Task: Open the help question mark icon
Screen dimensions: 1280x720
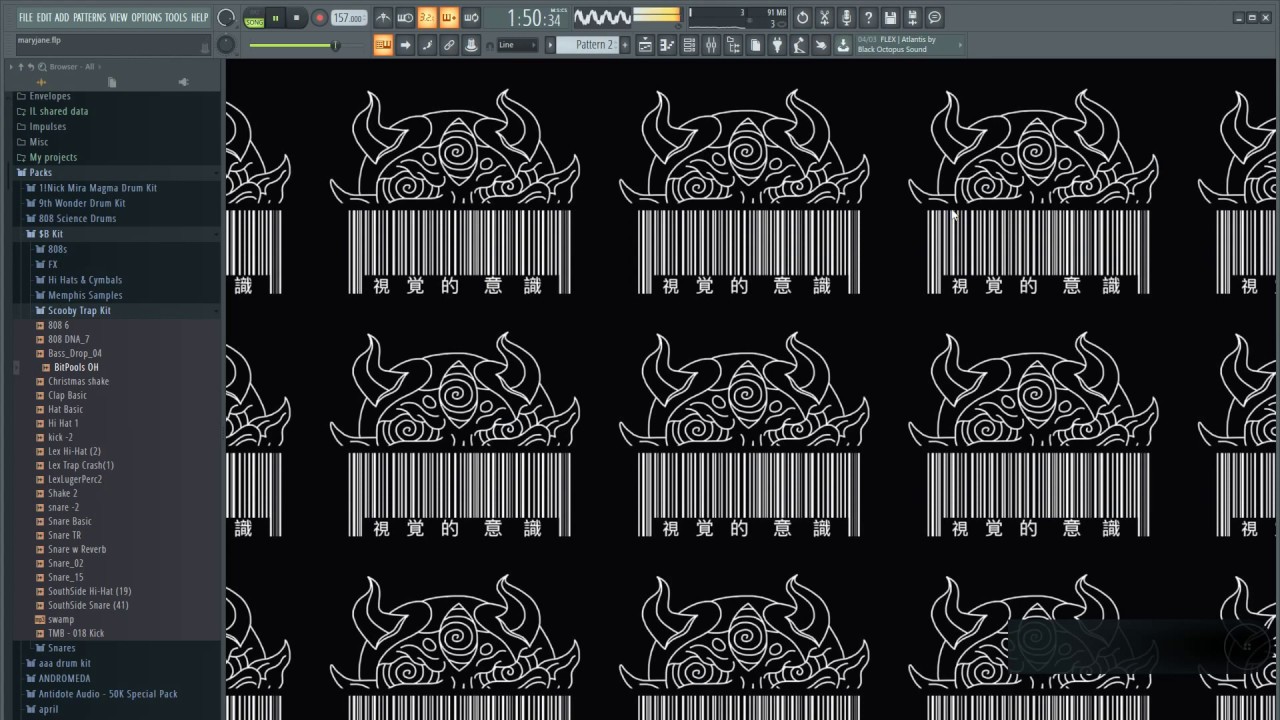Action: coord(869,18)
